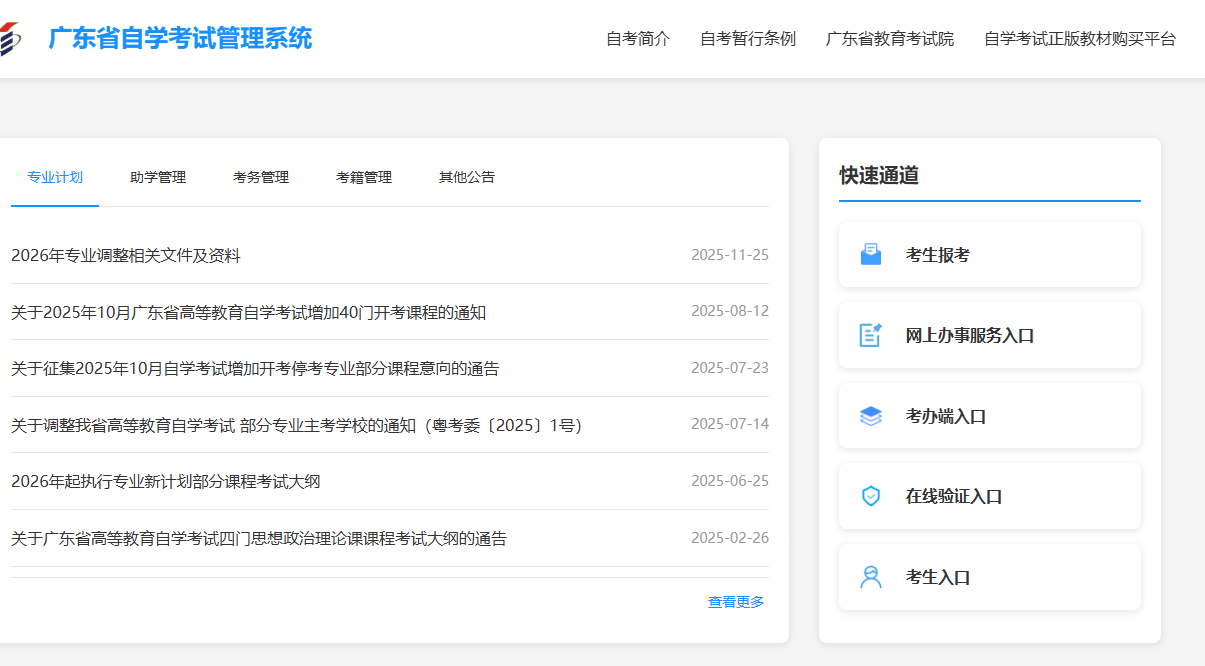Click the 在线验证入口 shield icon

(x=870, y=496)
